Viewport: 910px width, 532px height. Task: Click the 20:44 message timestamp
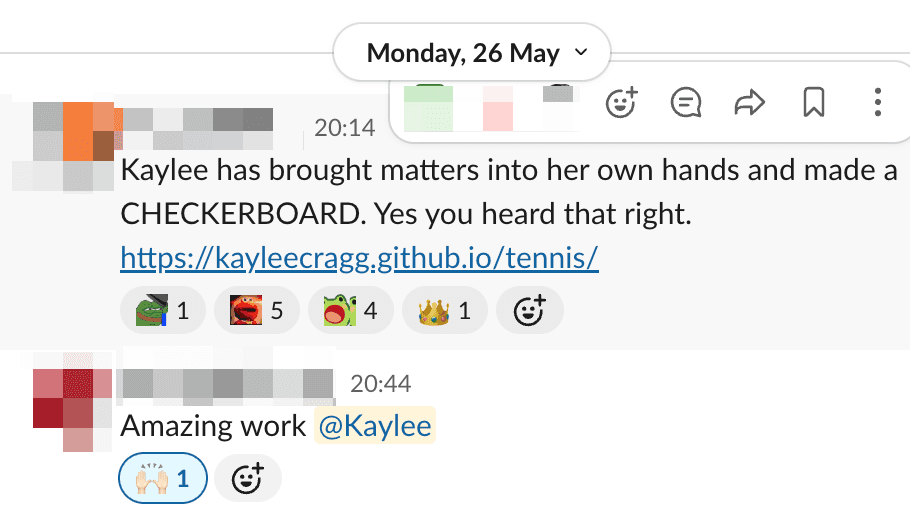pyautogui.click(x=380, y=384)
